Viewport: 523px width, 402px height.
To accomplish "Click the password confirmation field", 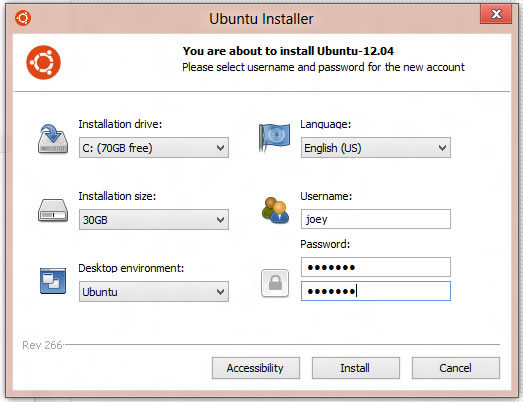I will tap(376, 291).
